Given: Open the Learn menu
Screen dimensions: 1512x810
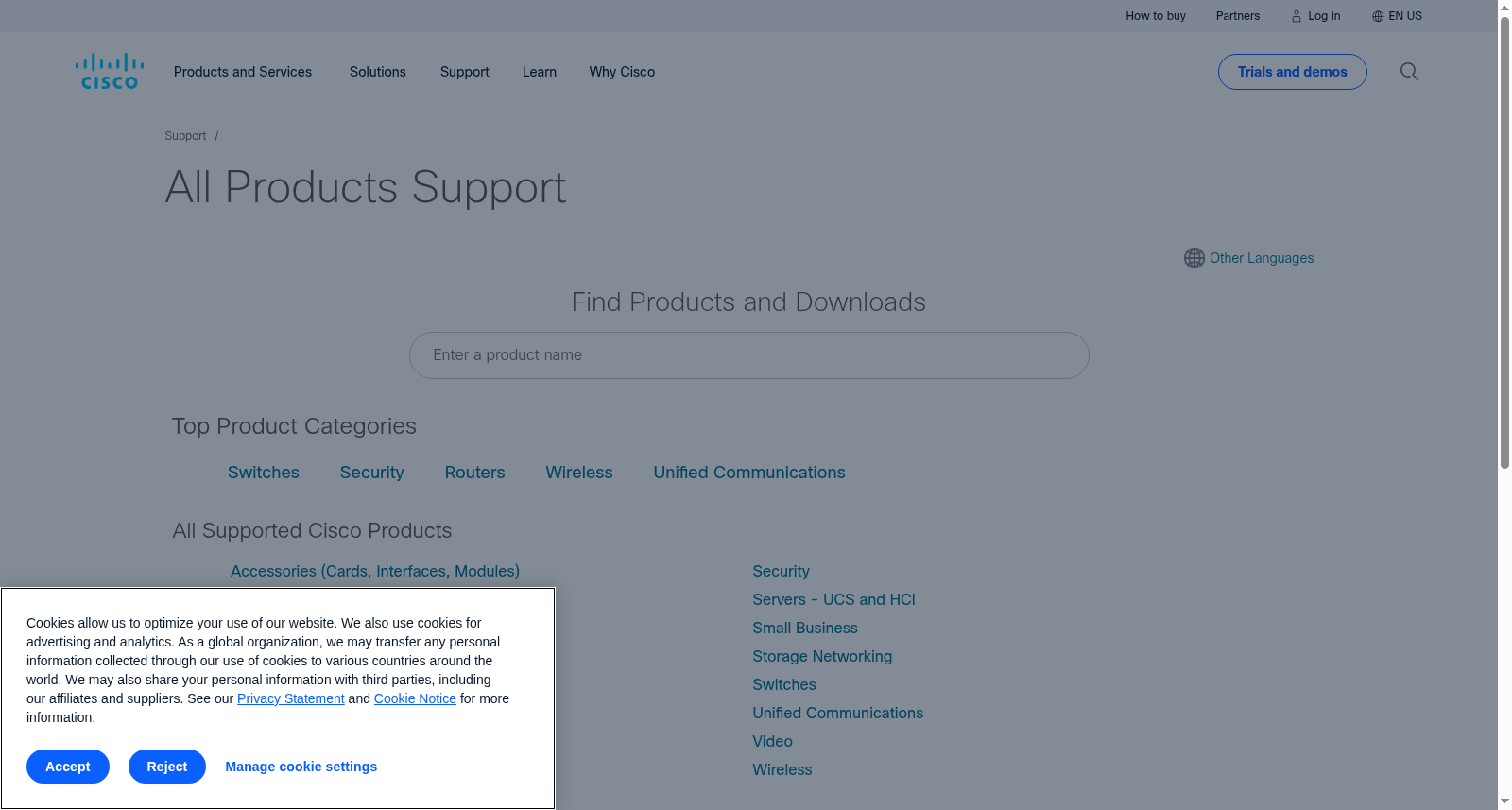Looking at the screenshot, I should coord(540,72).
